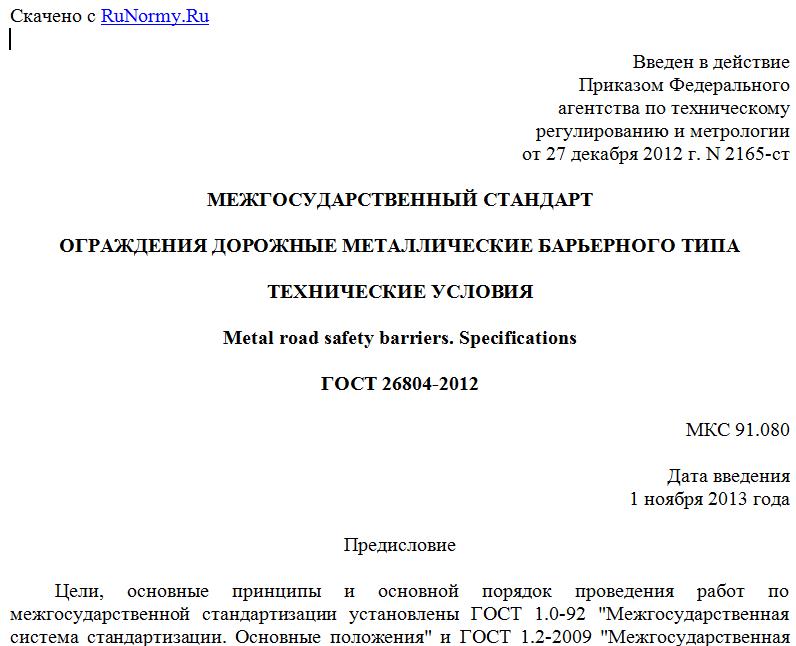Click the 'ГОСТ 1.2-2009' reference in the paragraph
The width and height of the screenshot is (796, 646).
point(525,636)
